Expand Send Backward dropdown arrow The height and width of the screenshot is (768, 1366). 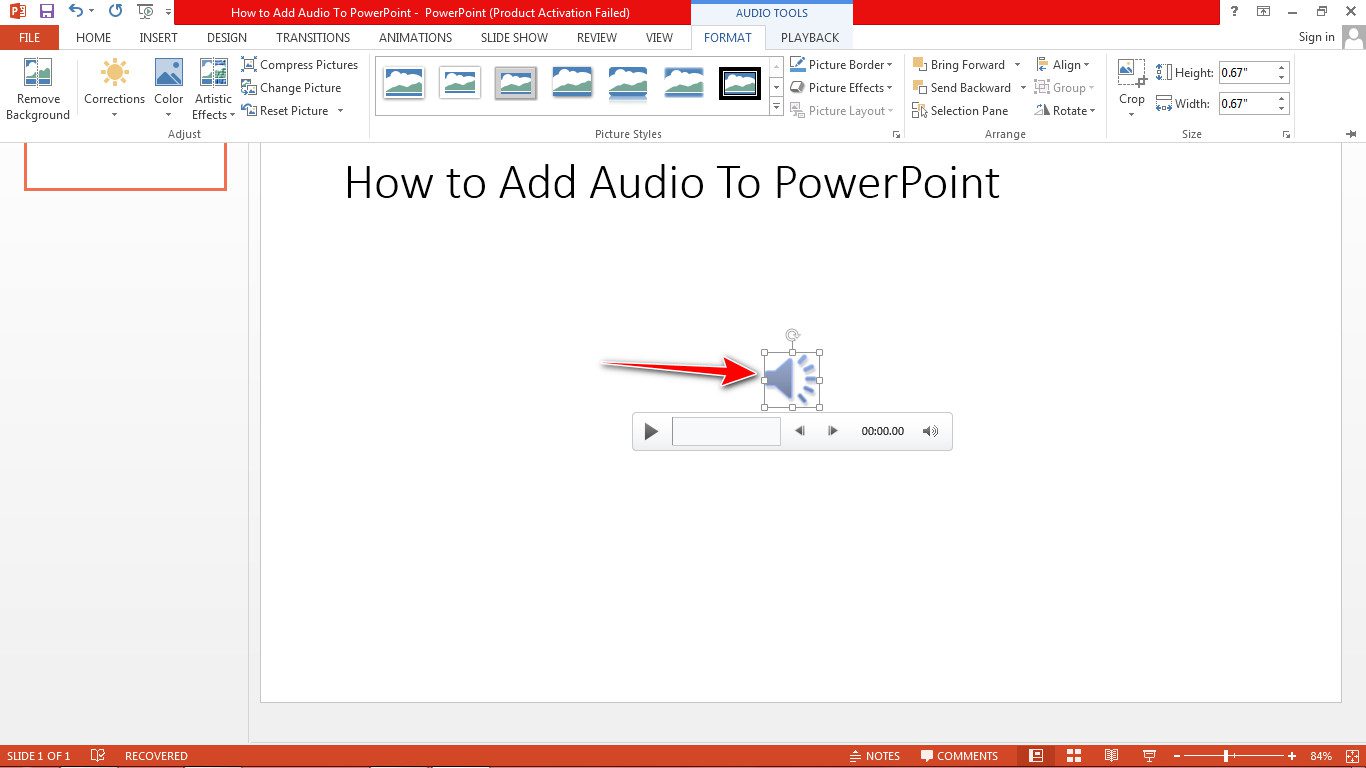point(1023,88)
